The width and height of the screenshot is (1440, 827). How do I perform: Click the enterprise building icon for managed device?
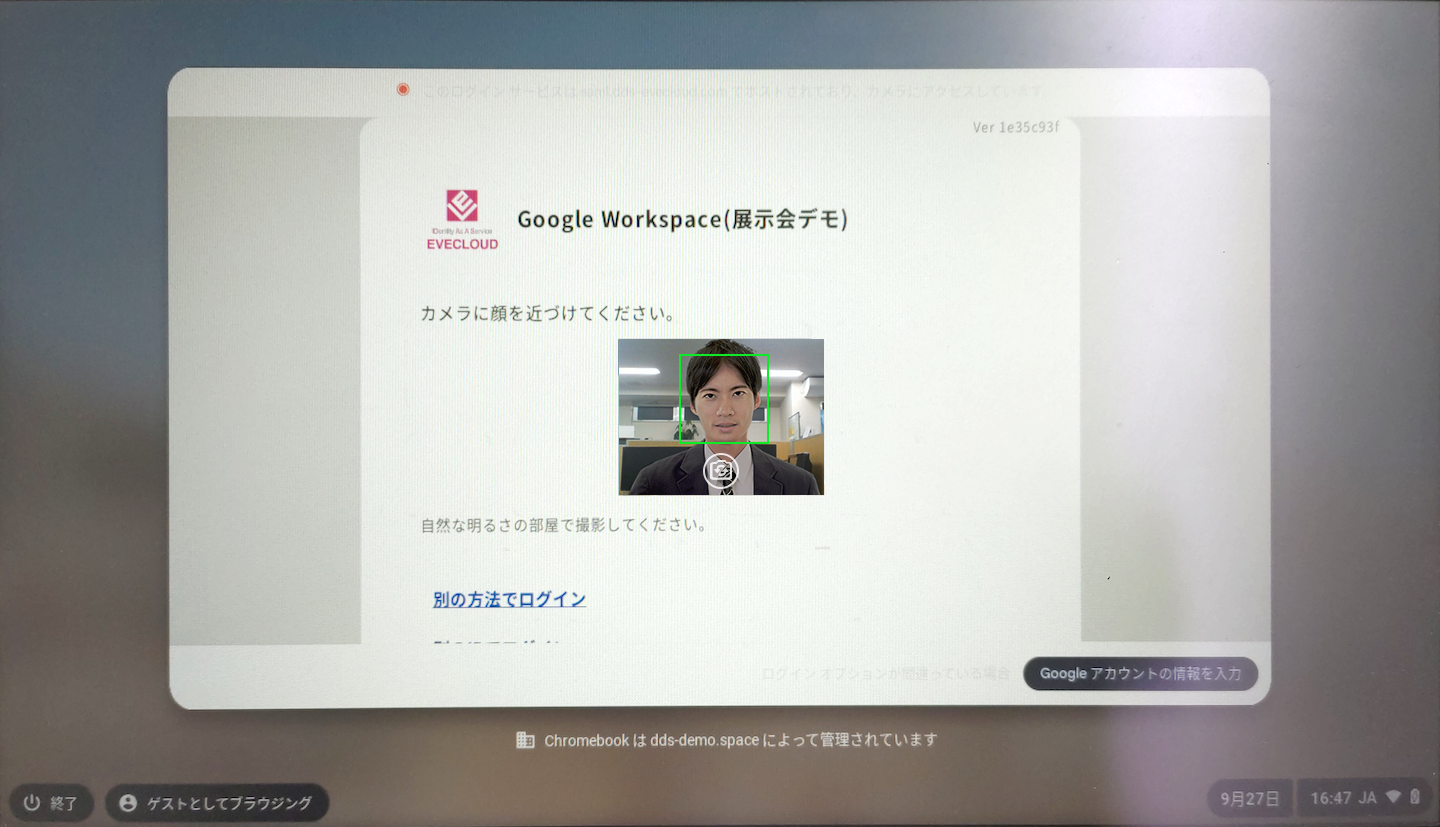coord(525,740)
